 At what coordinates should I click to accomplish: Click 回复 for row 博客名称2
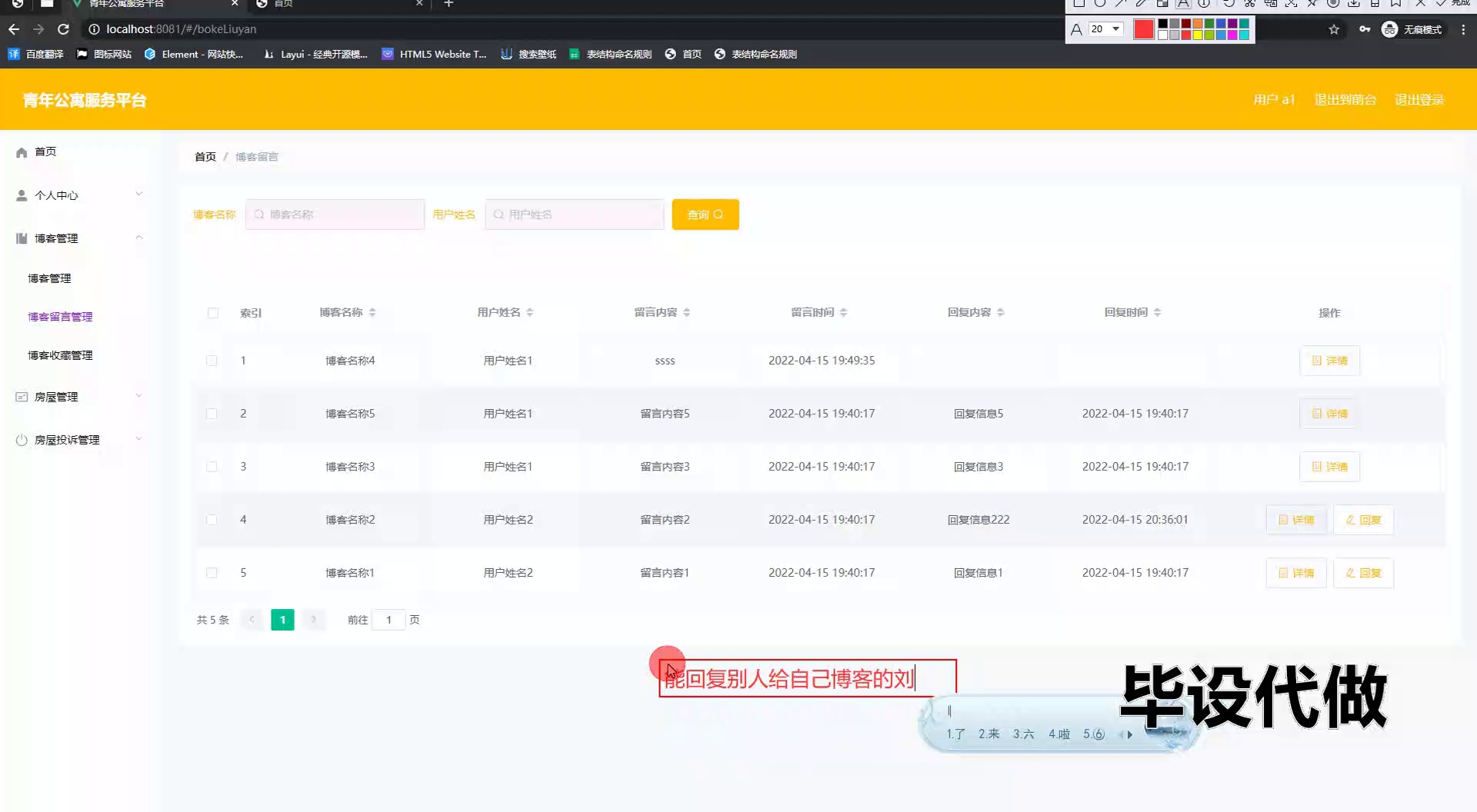coord(1363,520)
